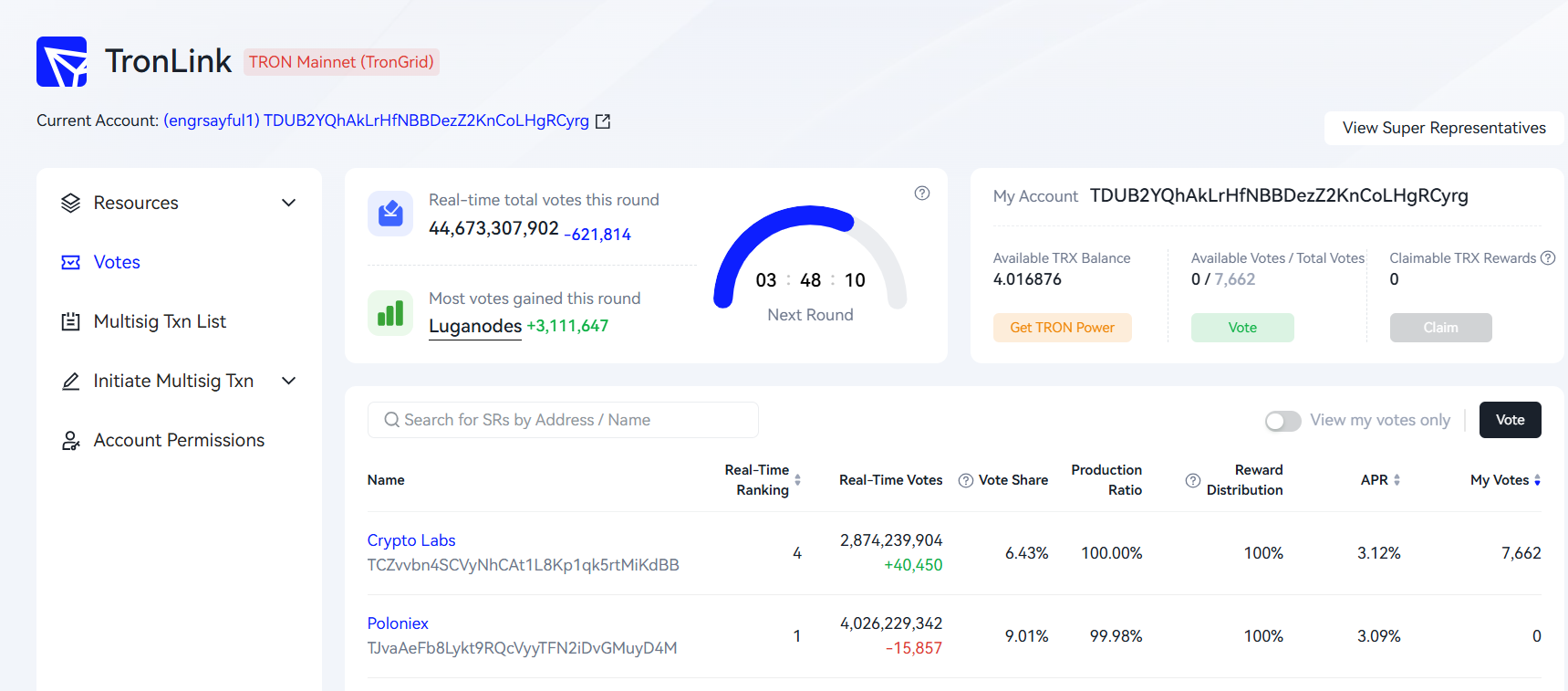The height and width of the screenshot is (691, 1568).
Task: Click the green bar chart icon
Action: tap(390, 313)
